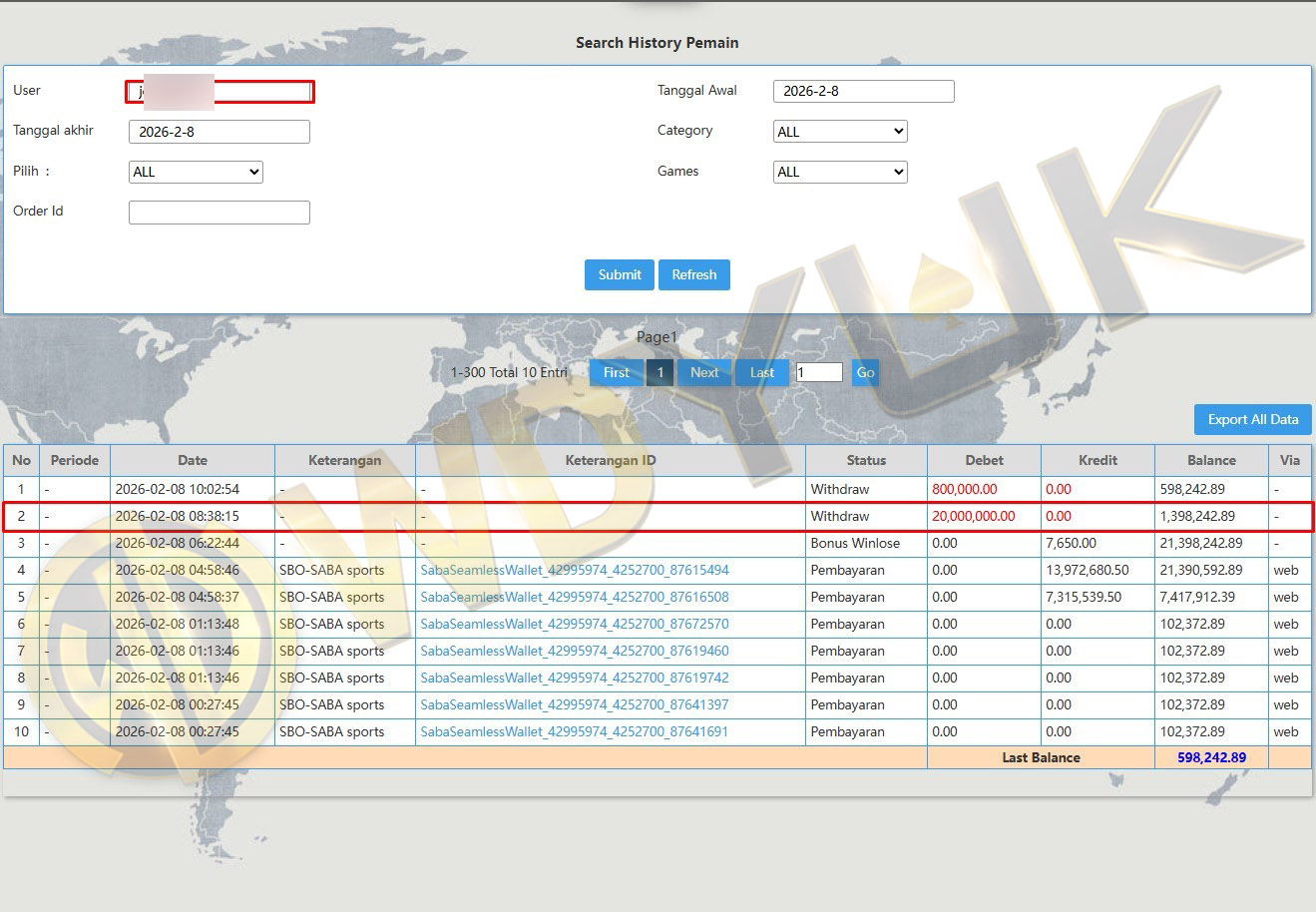The image size is (1316, 912).
Task: Click the Refresh button
Action: pyautogui.click(x=693, y=274)
